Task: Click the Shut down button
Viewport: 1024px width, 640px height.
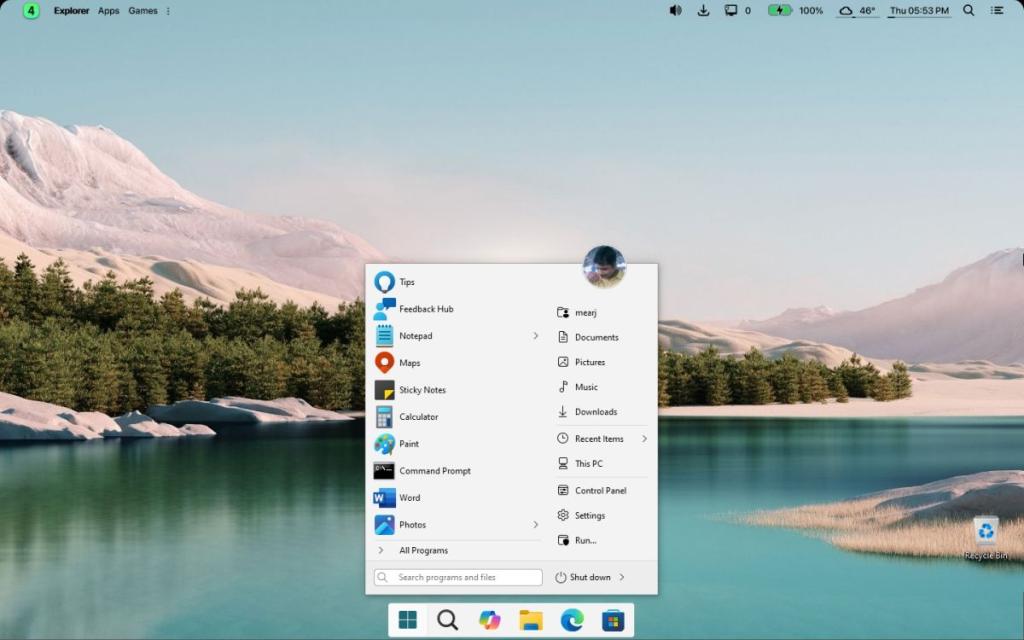Action: (583, 577)
